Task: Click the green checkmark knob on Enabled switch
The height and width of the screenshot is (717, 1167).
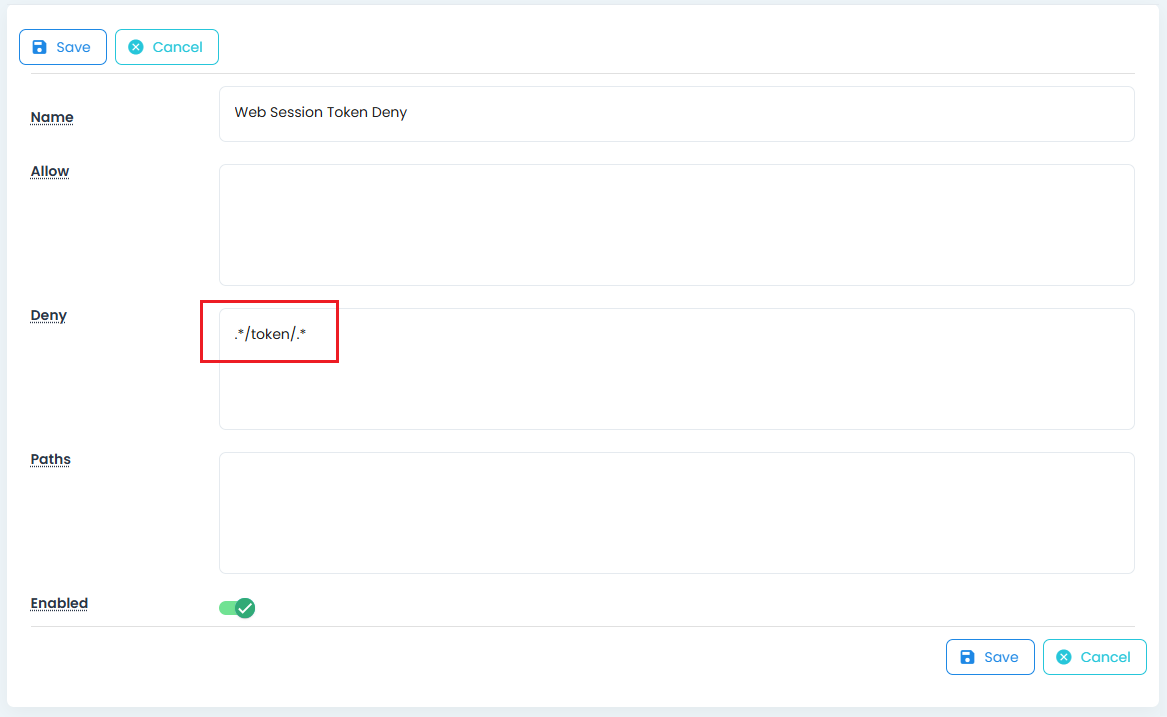Action: click(x=245, y=608)
